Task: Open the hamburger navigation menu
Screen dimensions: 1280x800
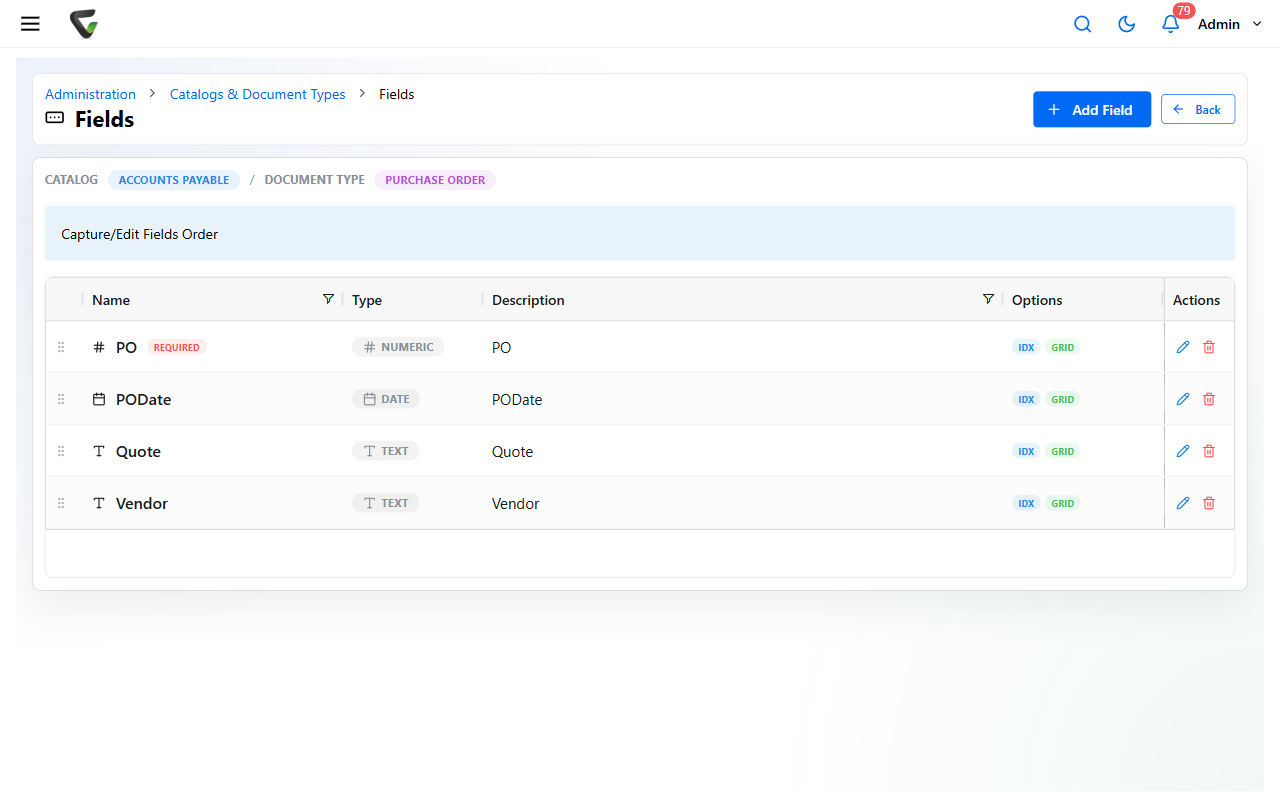Action: (x=30, y=24)
